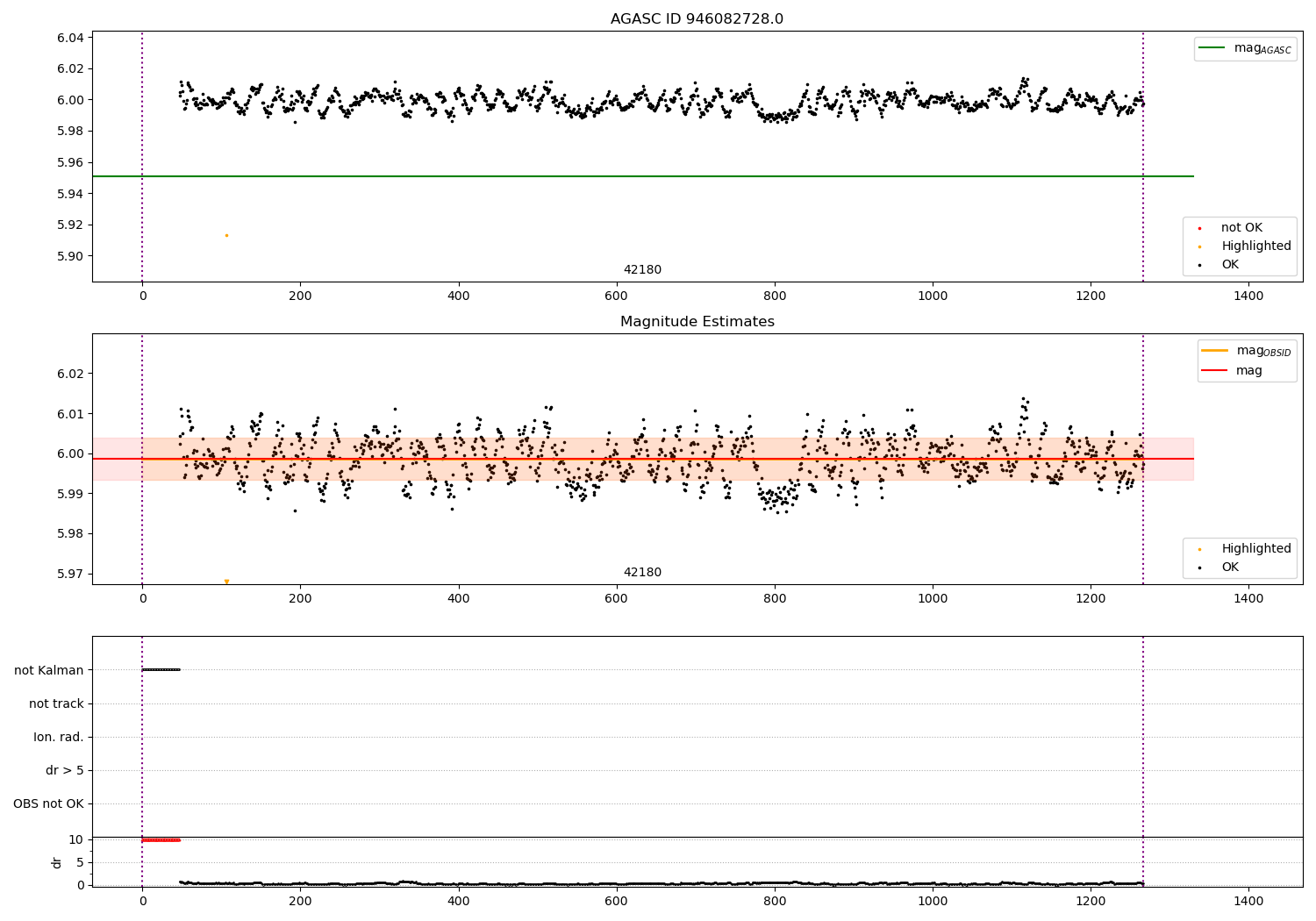The image size is (1316, 921).
Task: Click the "mag OBSID" legend label text
Action: pos(1264,351)
